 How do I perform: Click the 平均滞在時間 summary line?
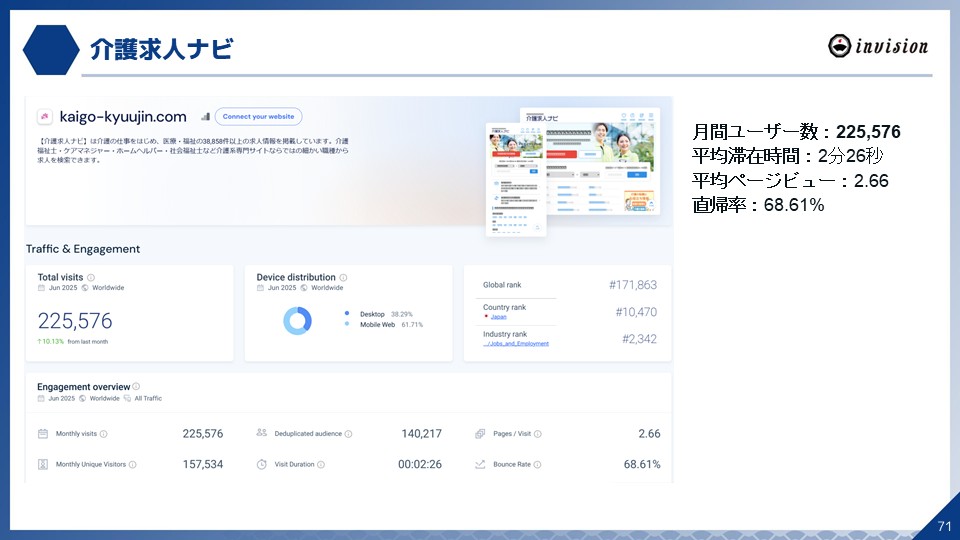[787, 156]
